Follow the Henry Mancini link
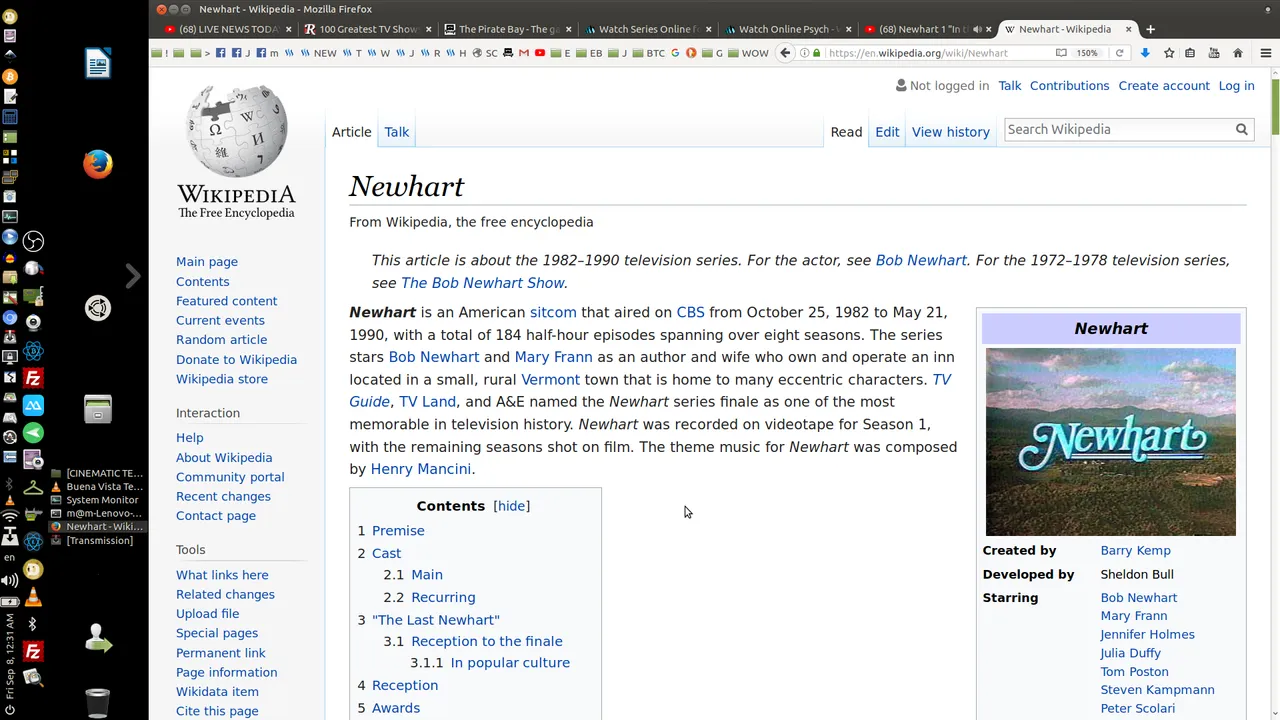 click(420, 469)
